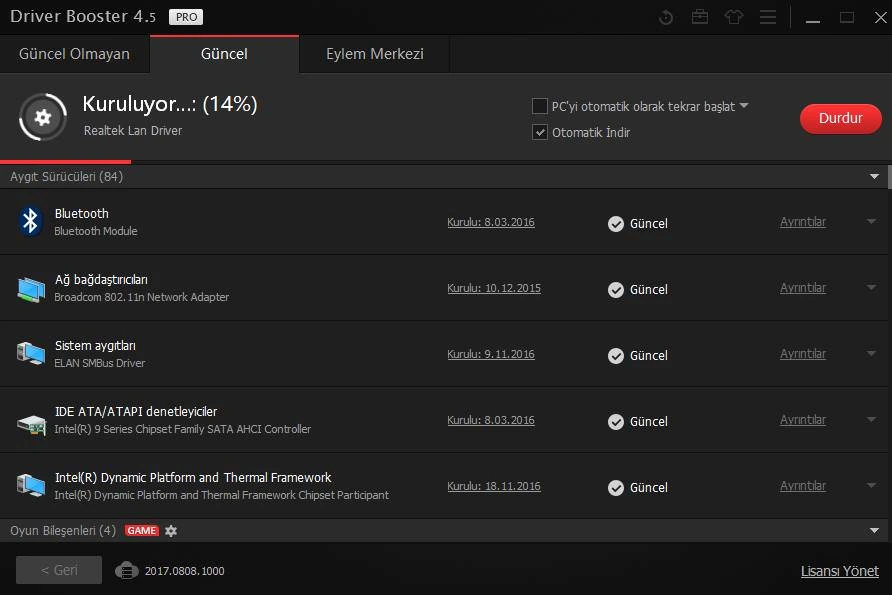Screen dimensions: 892x595
Task: Select the Güncel tab
Action: pos(224,54)
